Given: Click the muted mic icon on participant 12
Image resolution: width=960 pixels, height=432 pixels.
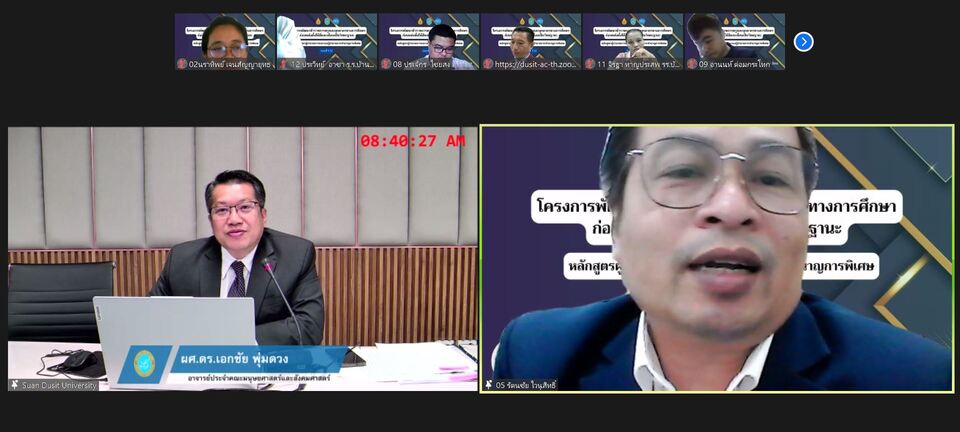Looking at the screenshot, I should tap(283, 63).
